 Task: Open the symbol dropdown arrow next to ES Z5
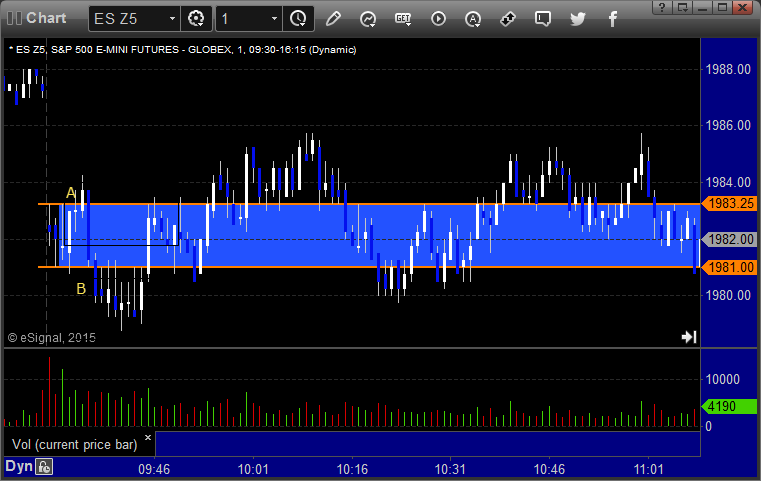(172, 19)
